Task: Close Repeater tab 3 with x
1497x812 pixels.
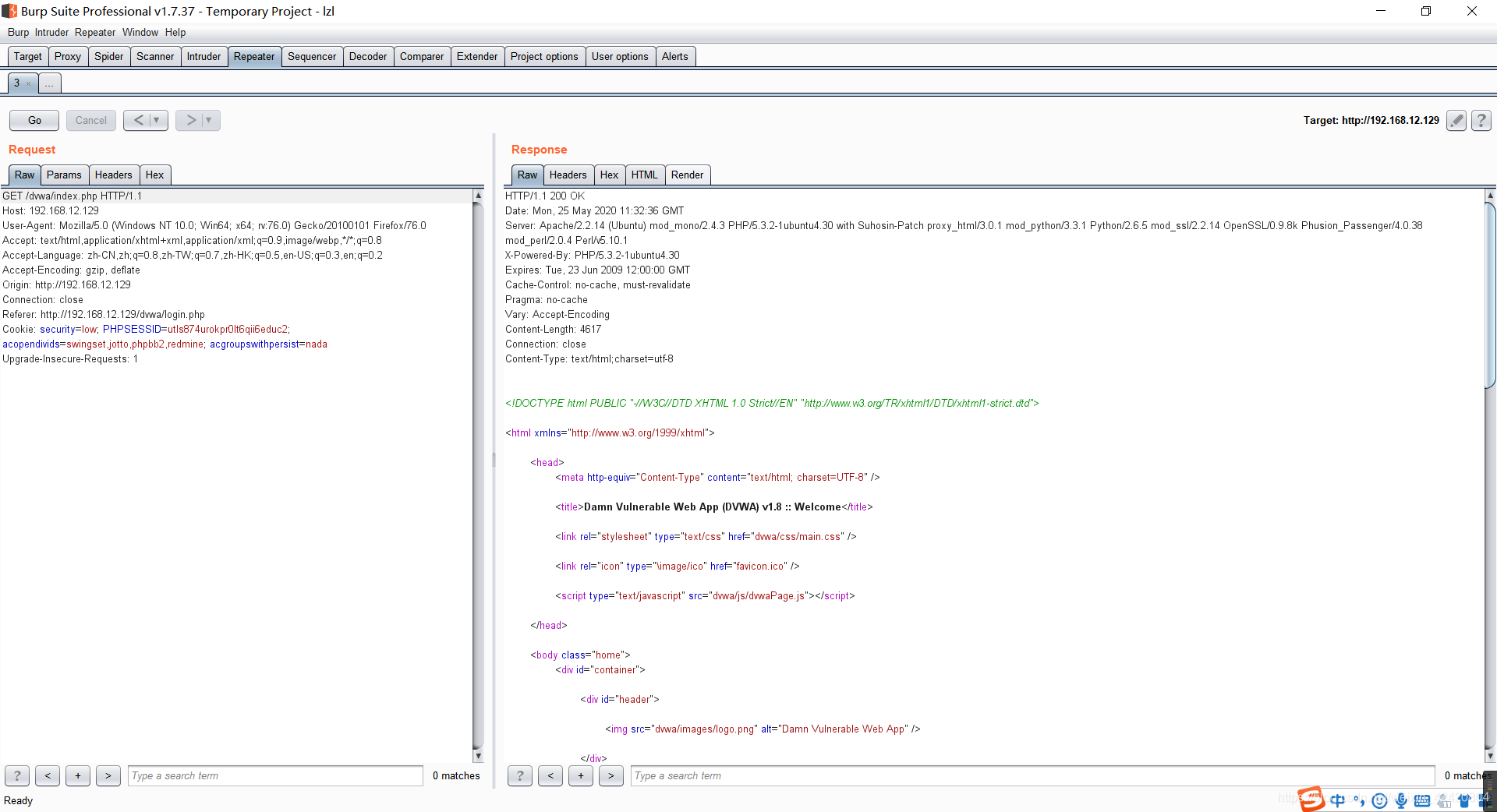Action: tap(29, 83)
